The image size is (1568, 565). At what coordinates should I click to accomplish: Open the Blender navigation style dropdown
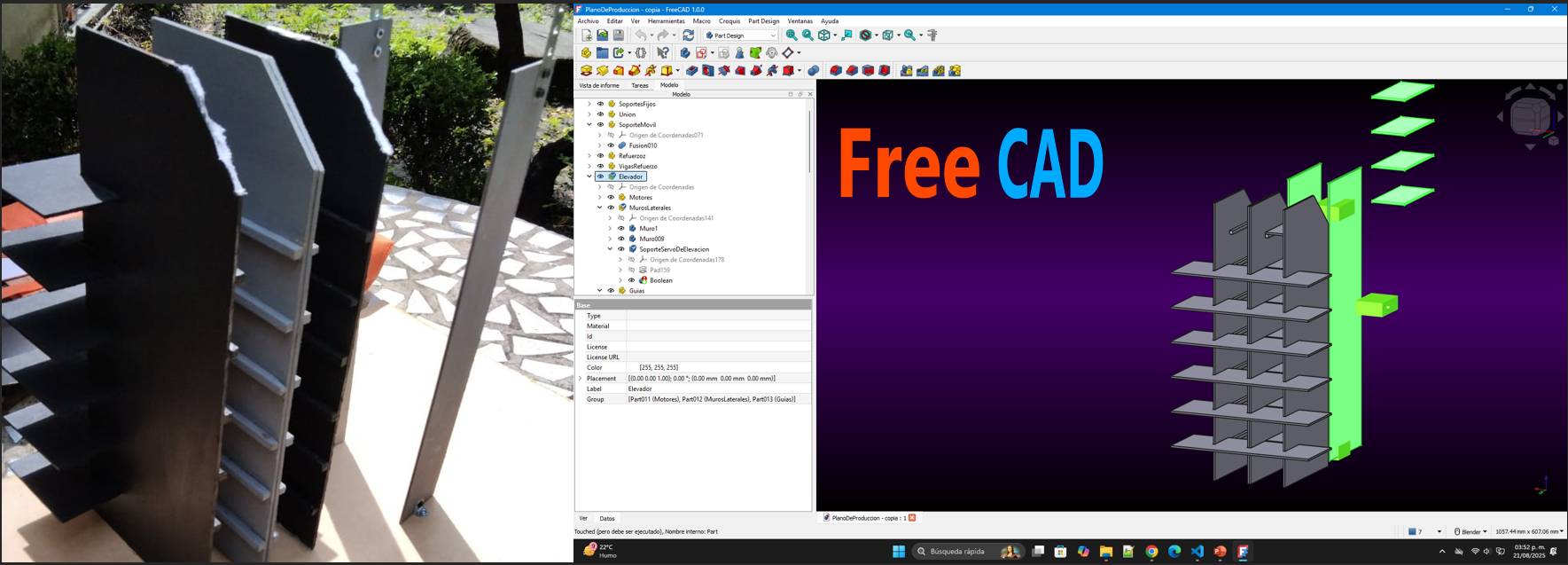click(1470, 531)
